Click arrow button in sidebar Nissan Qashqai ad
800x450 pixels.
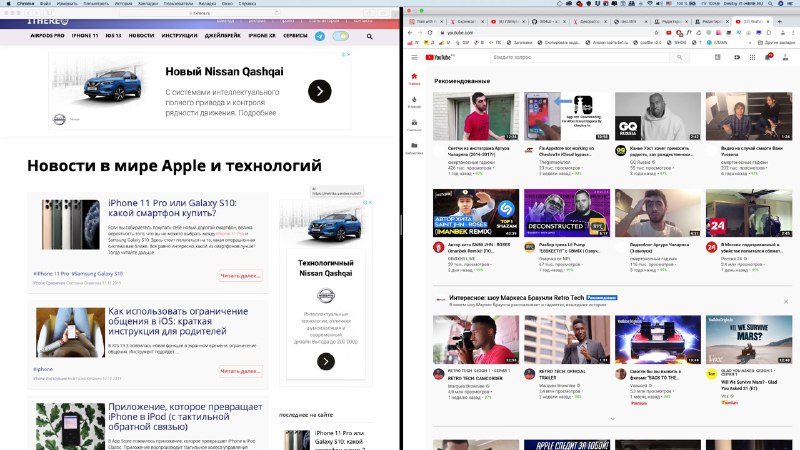pyautogui.click(x=326, y=362)
